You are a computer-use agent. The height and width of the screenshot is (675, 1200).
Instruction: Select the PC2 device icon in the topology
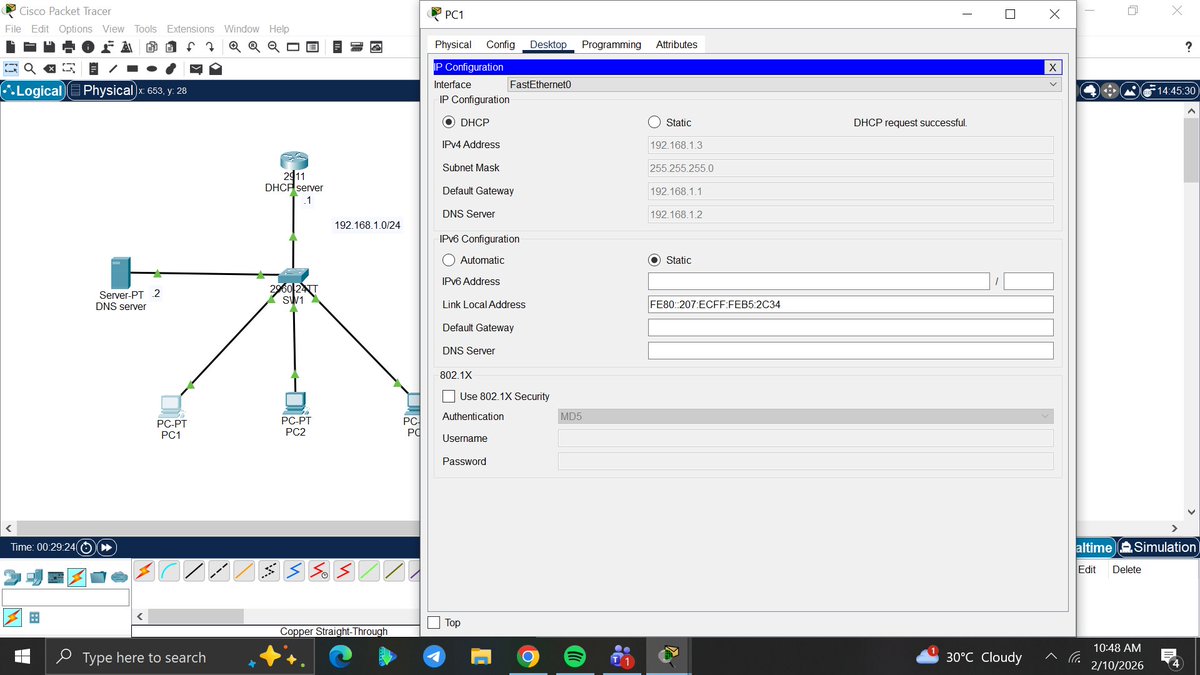click(x=295, y=402)
